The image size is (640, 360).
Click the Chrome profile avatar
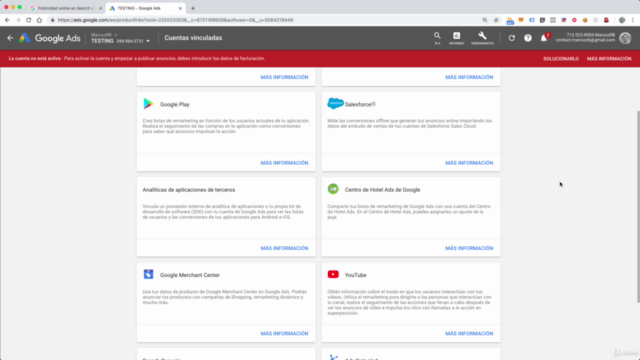click(622, 20)
